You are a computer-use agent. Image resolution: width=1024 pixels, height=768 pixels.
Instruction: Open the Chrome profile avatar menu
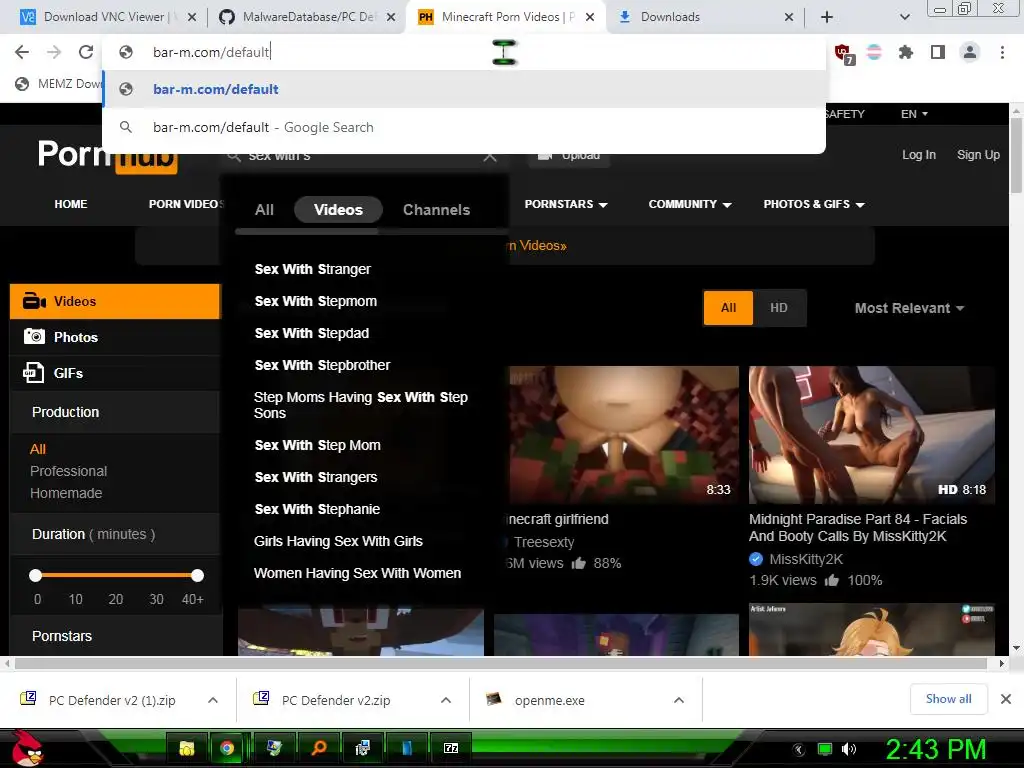970,52
